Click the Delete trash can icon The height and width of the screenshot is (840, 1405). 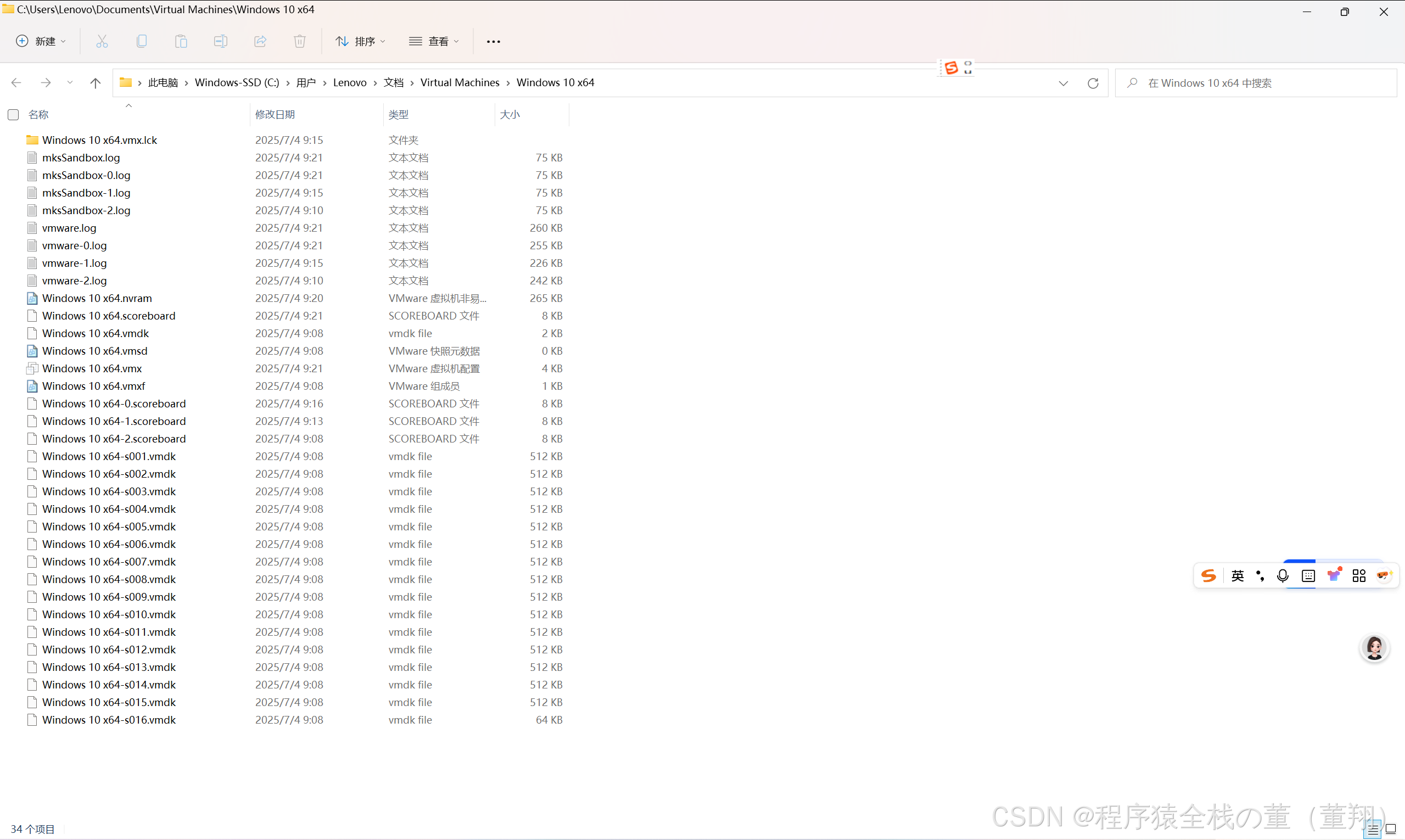tap(300, 41)
